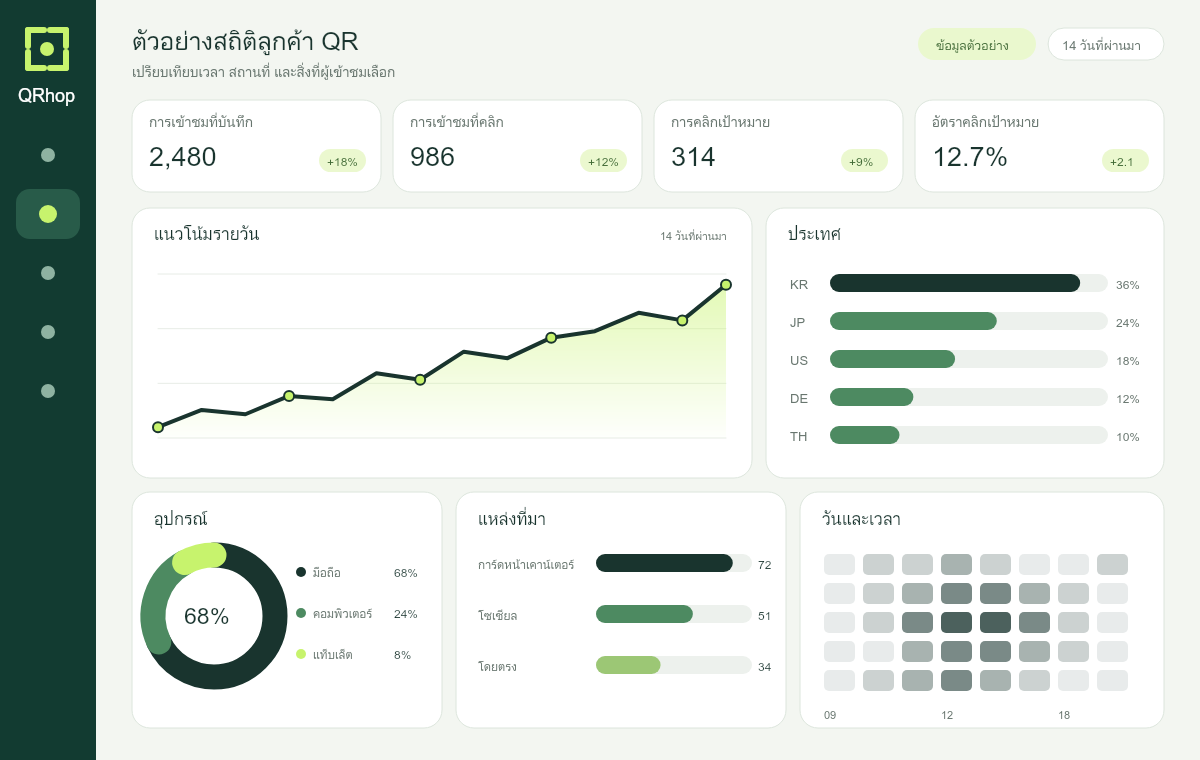Select the value 72 beside the การ์ดหน้าเคาน์เตอร์ bar
Image resolution: width=1200 pixels, height=760 pixels.
(x=765, y=565)
